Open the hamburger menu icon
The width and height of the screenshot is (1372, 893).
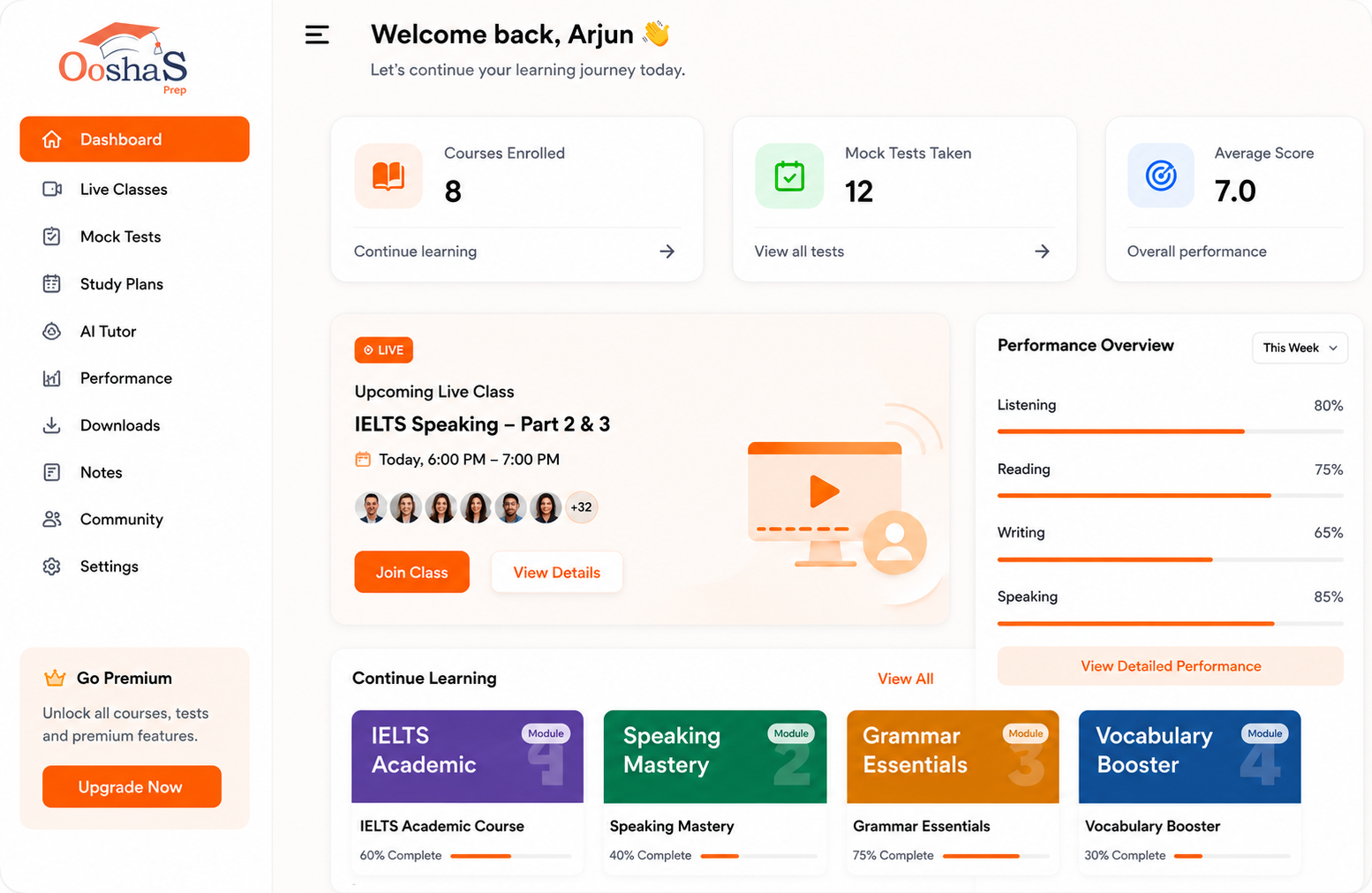point(317,35)
